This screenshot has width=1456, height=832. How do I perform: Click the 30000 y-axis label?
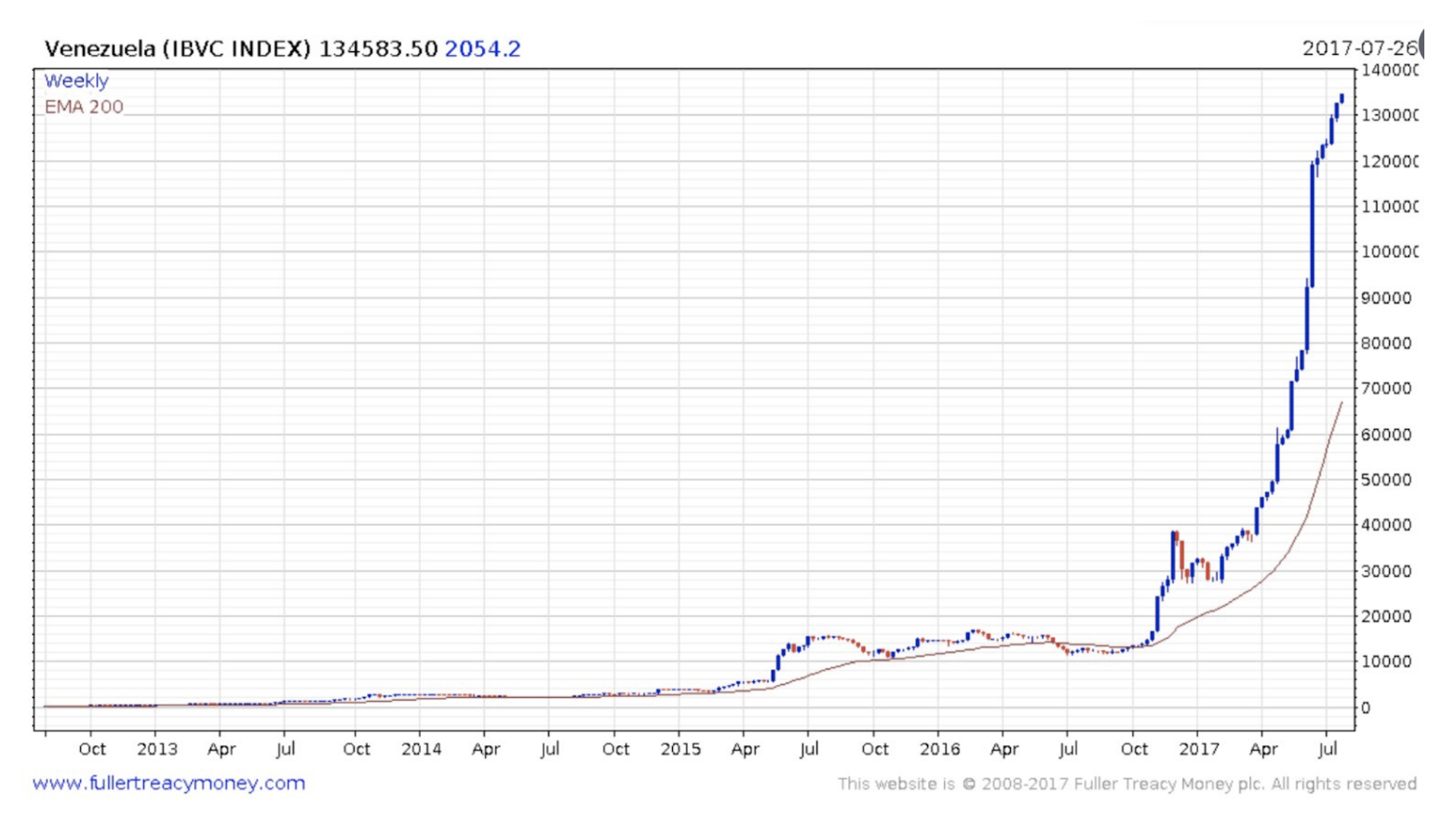pyautogui.click(x=1386, y=571)
